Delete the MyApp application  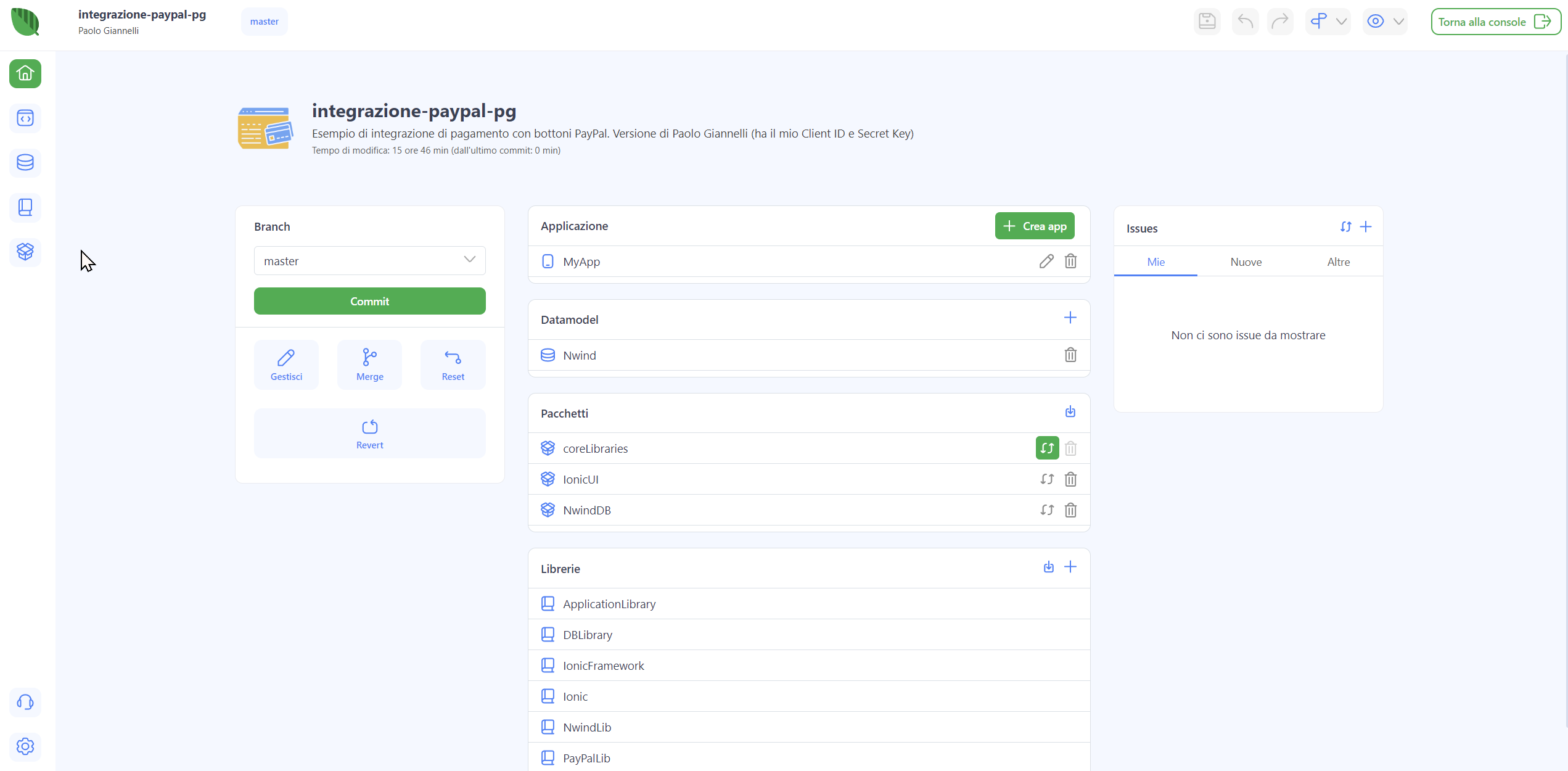click(1070, 262)
